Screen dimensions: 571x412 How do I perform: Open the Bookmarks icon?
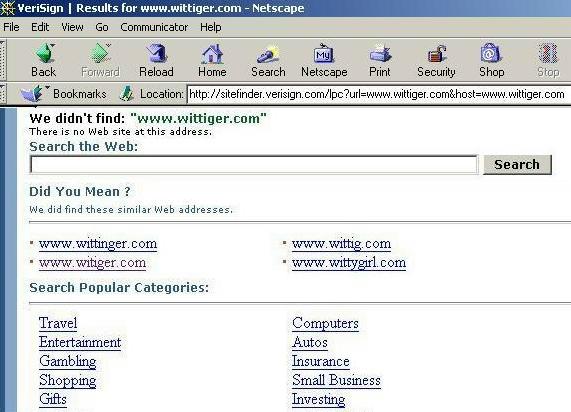[32, 93]
